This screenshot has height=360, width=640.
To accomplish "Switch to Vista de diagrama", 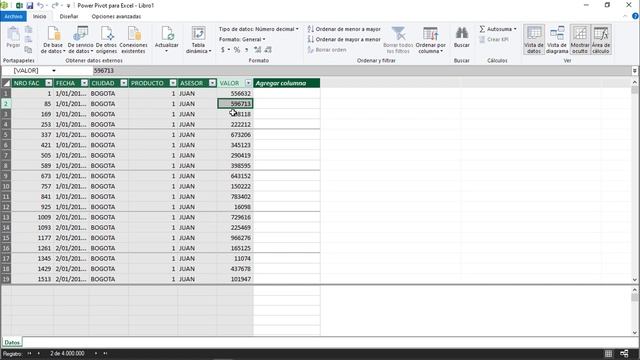I will [x=557, y=40].
